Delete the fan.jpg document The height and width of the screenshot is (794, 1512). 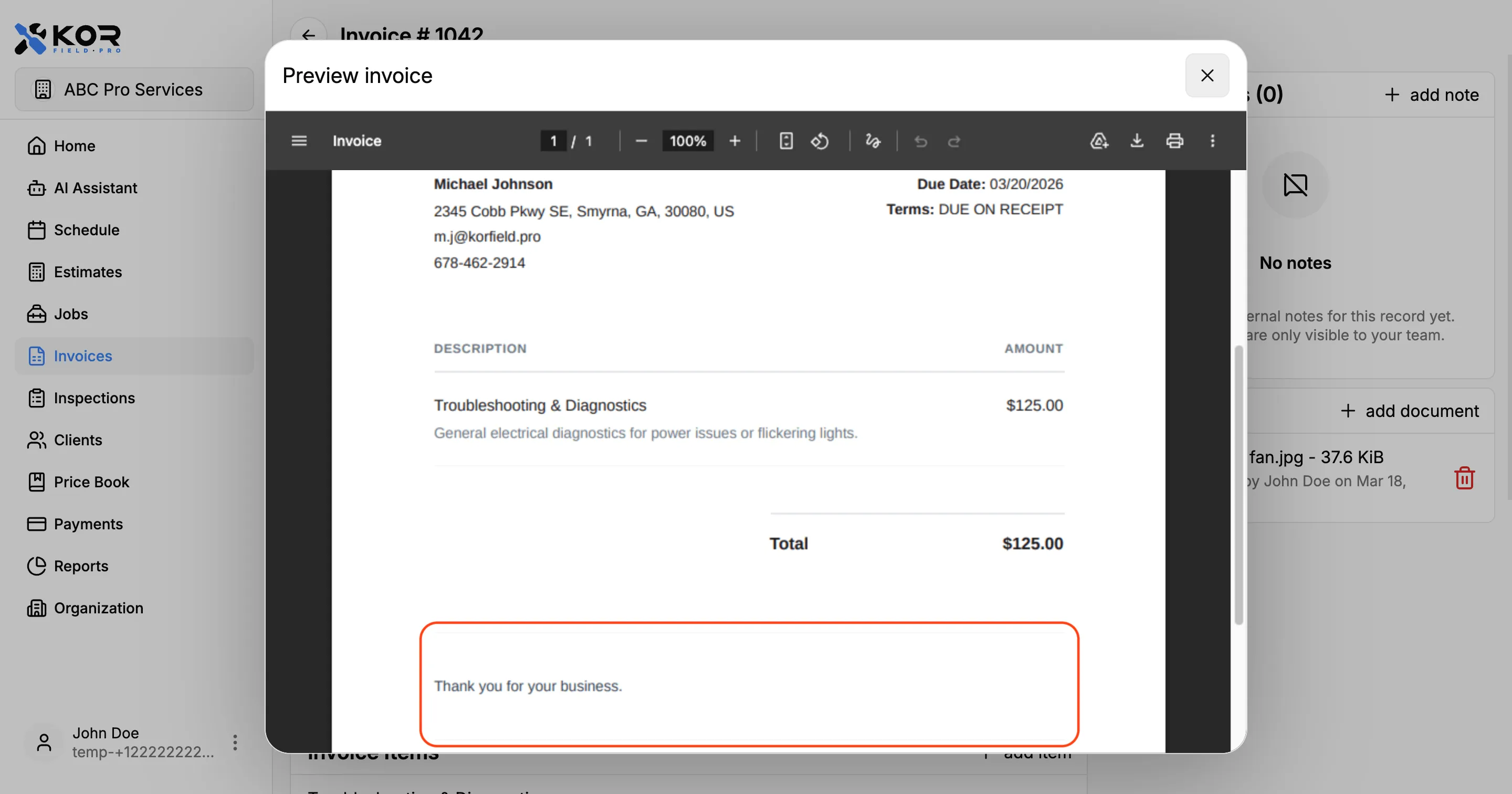1464,477
